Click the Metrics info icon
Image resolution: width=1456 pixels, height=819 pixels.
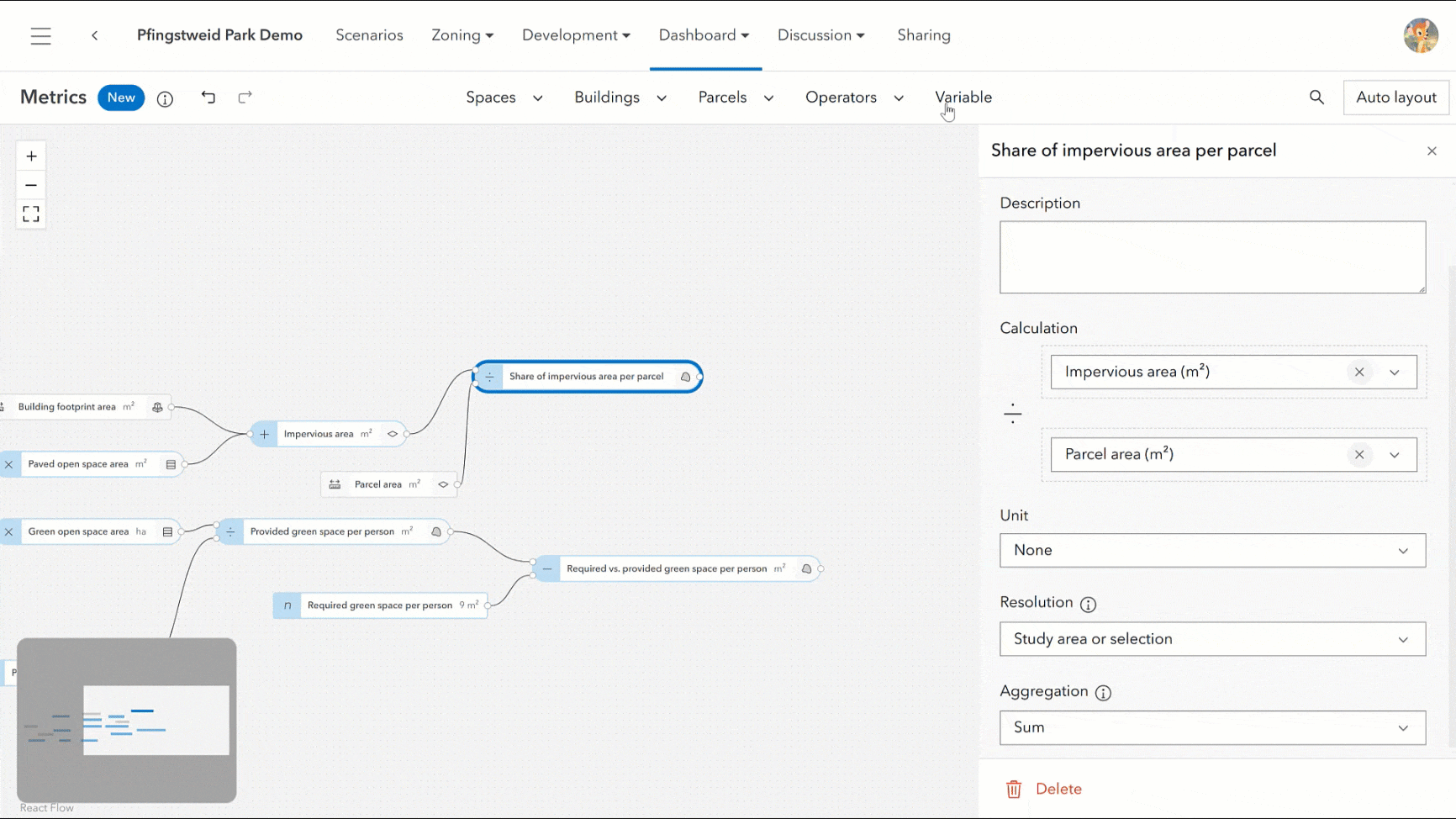tap(166, 99)
